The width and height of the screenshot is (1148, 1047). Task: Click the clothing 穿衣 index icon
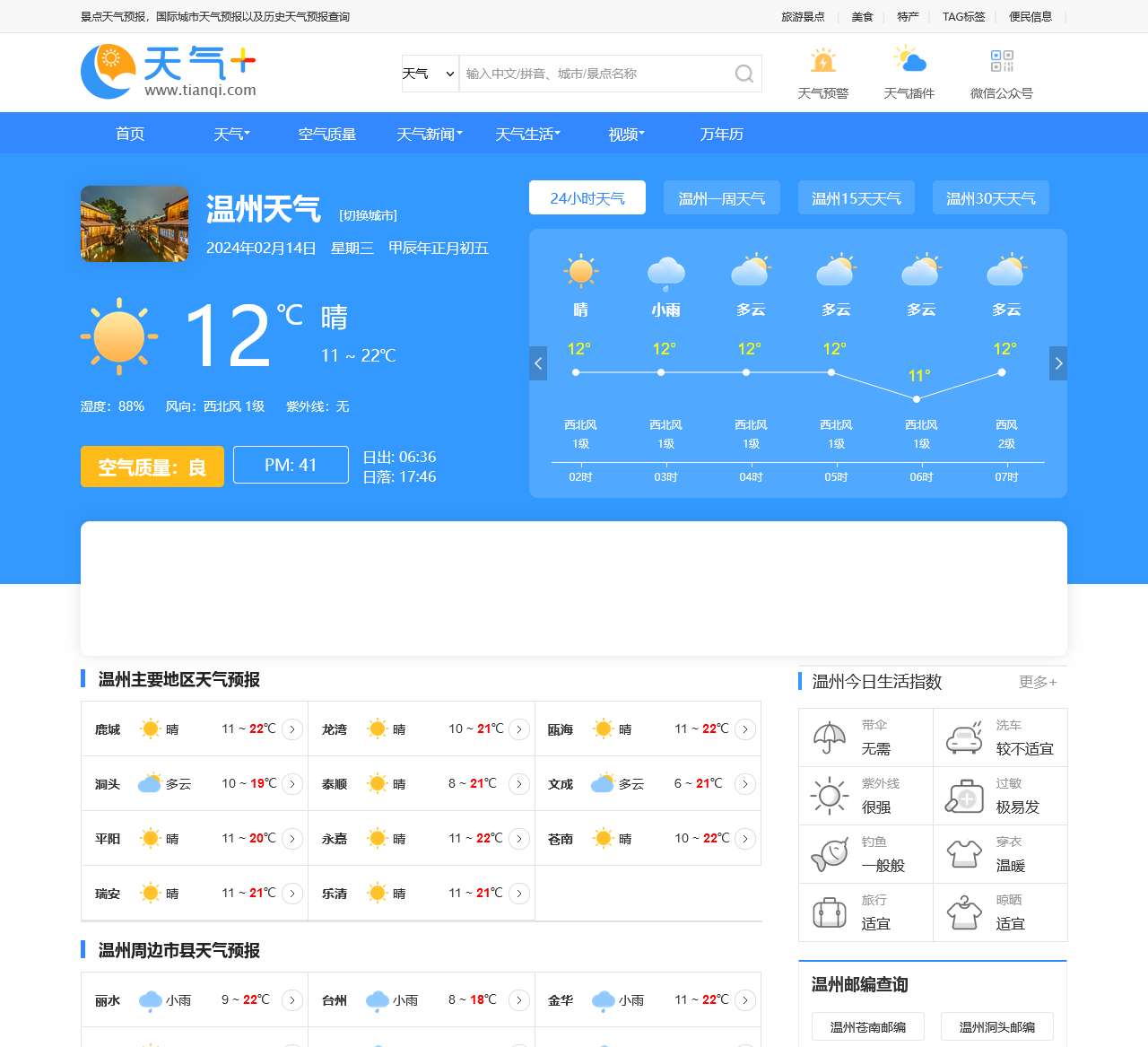pos(963,853)
